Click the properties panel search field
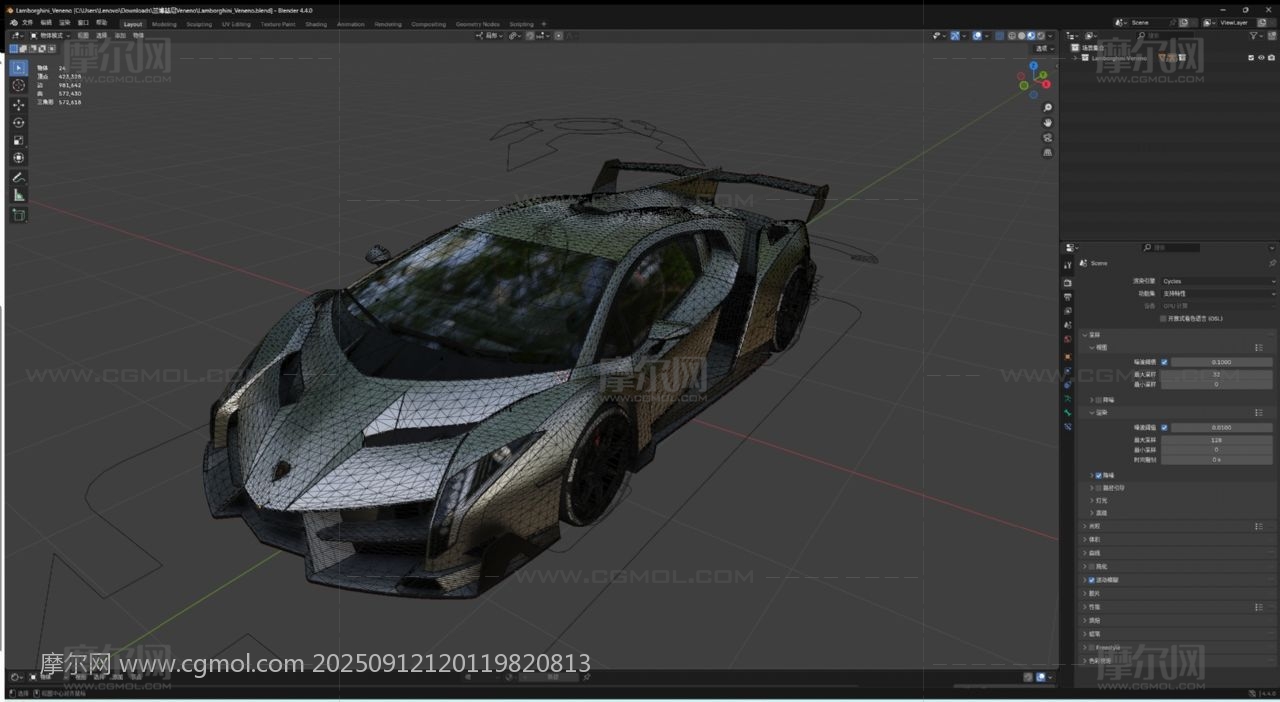 1171,247
